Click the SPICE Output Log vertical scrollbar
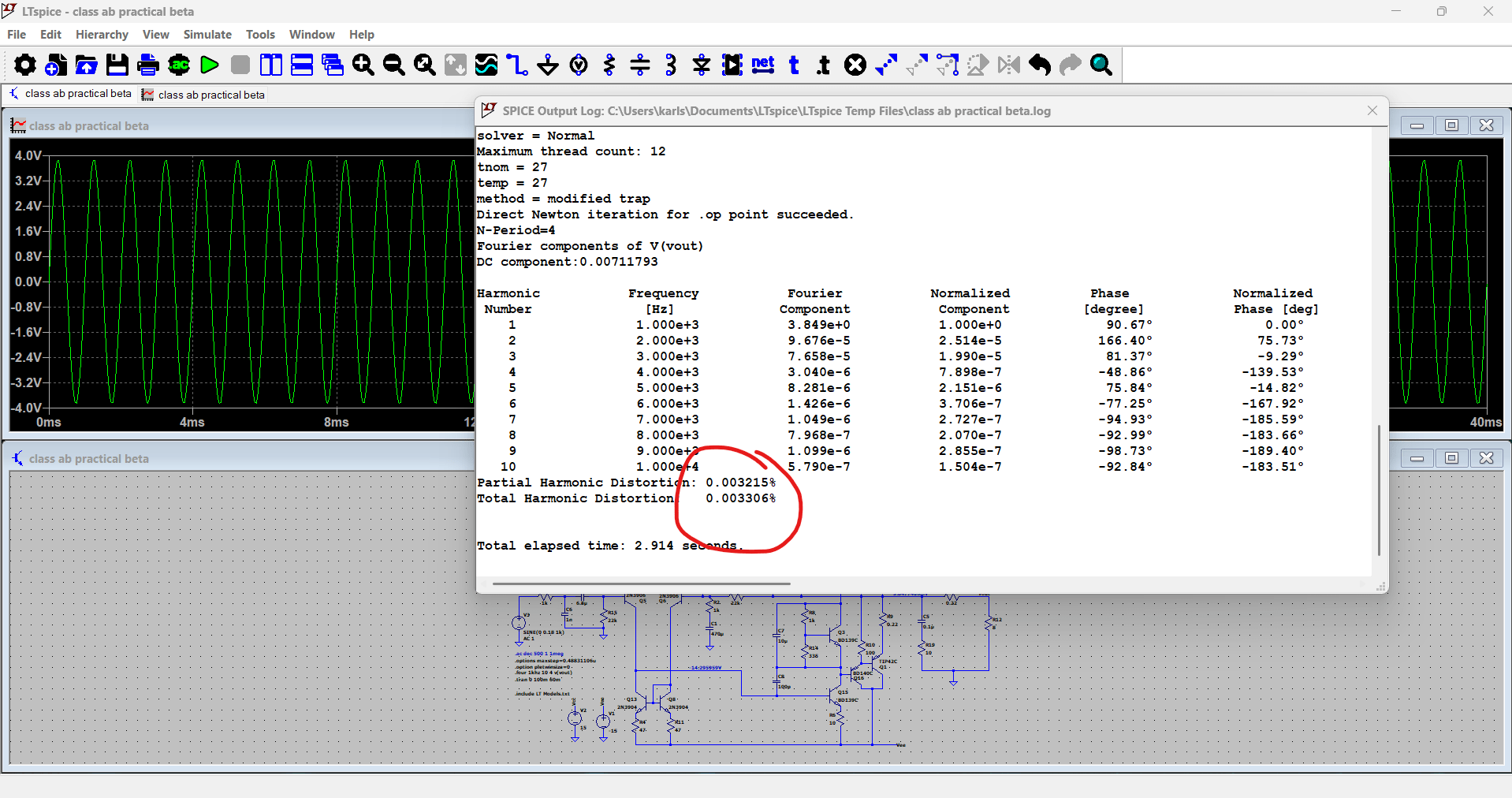This screenshot has height=798, width=1512. tap(1379, 489)
